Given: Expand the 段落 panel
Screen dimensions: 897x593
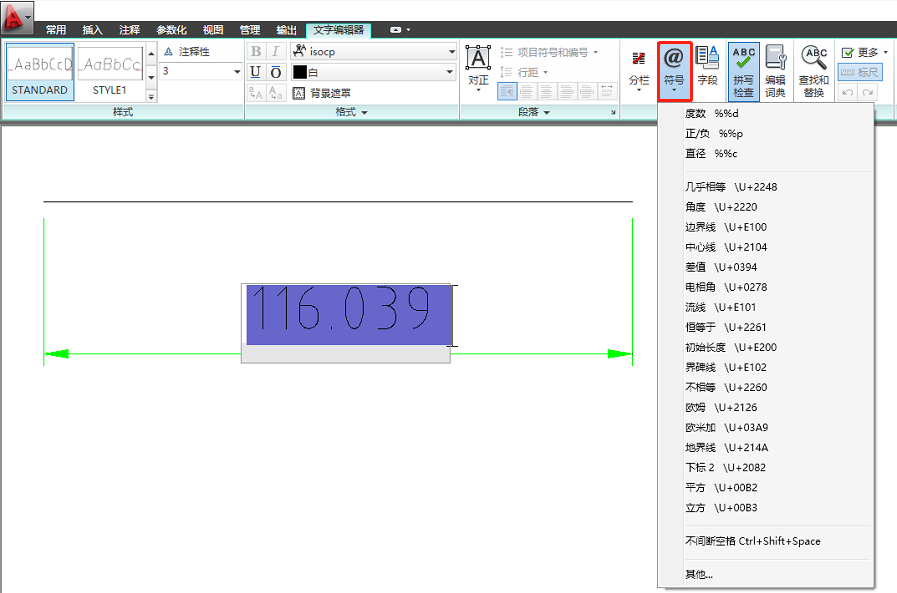Looking at the screenshot, I should (x=534, y=112).
